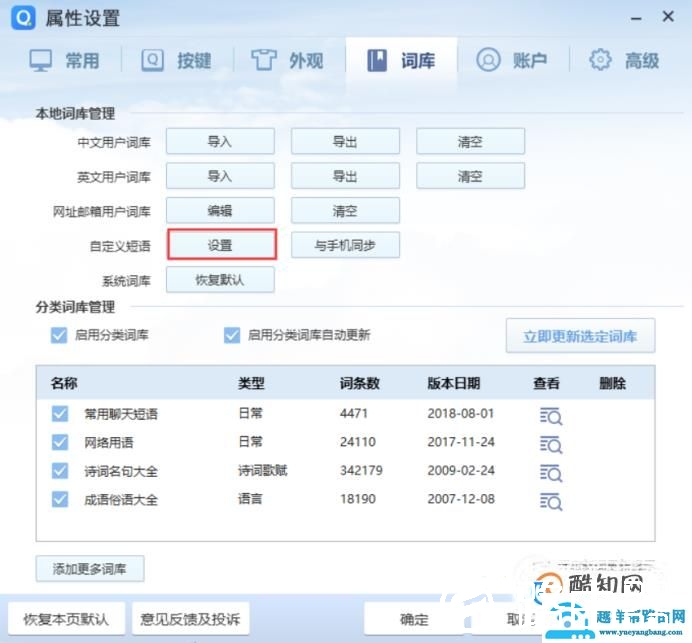Uncheck the 诗词名句大全 dictionary
This screenshot has height=643, width=692.
pyautogui.click(x=60, y=471)
